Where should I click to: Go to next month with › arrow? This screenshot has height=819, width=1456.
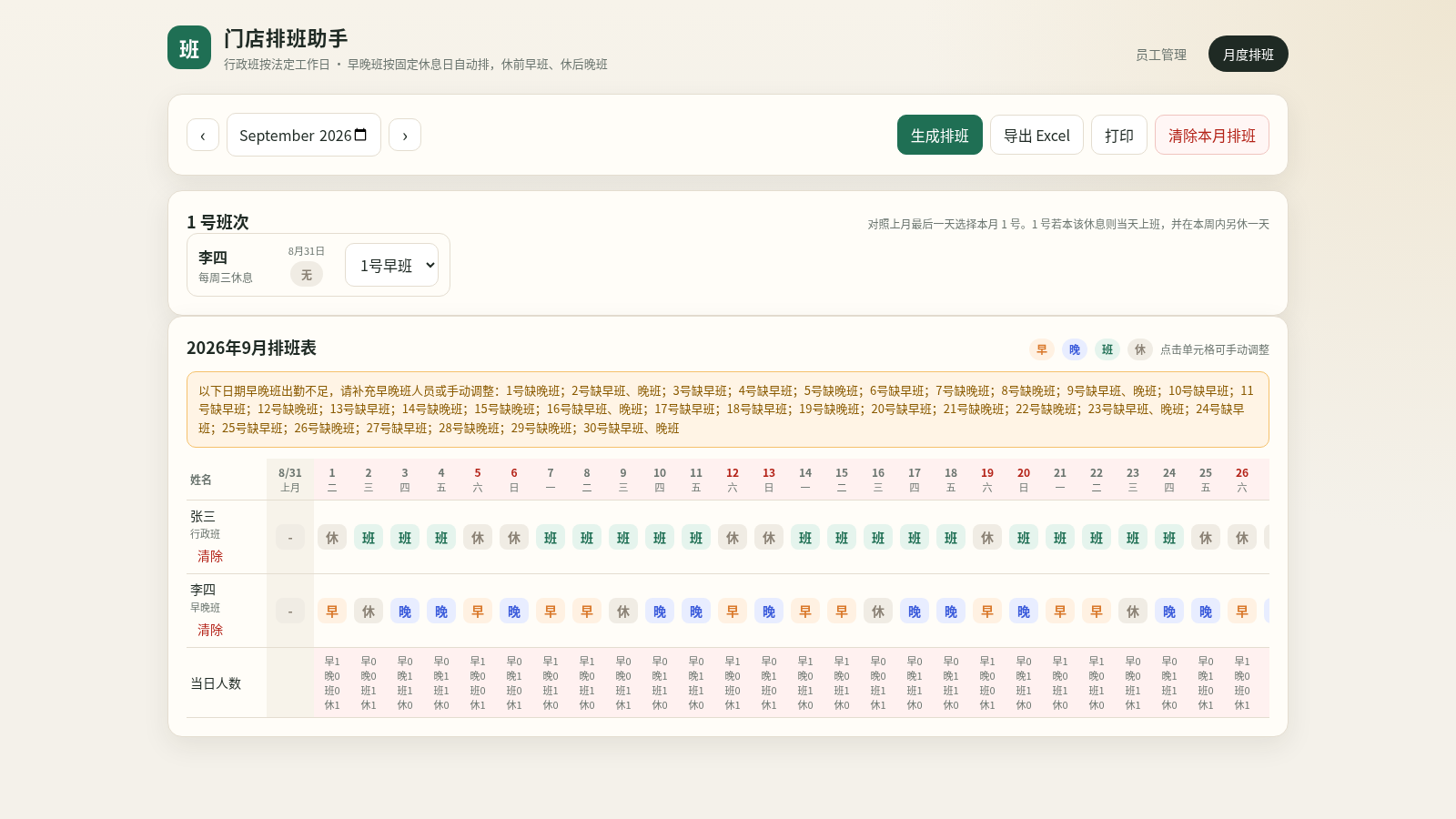click(x=405, y=135)
